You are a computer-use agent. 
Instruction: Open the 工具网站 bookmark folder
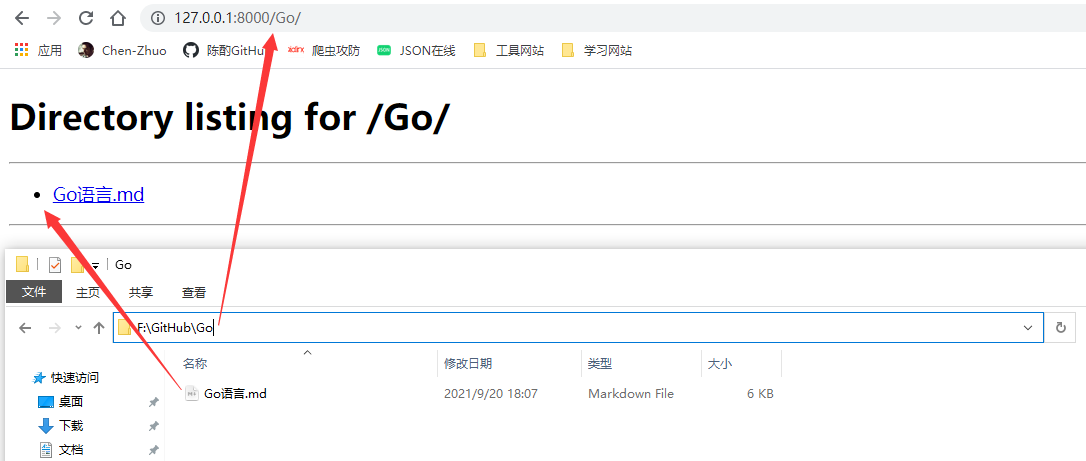point(508,51)
